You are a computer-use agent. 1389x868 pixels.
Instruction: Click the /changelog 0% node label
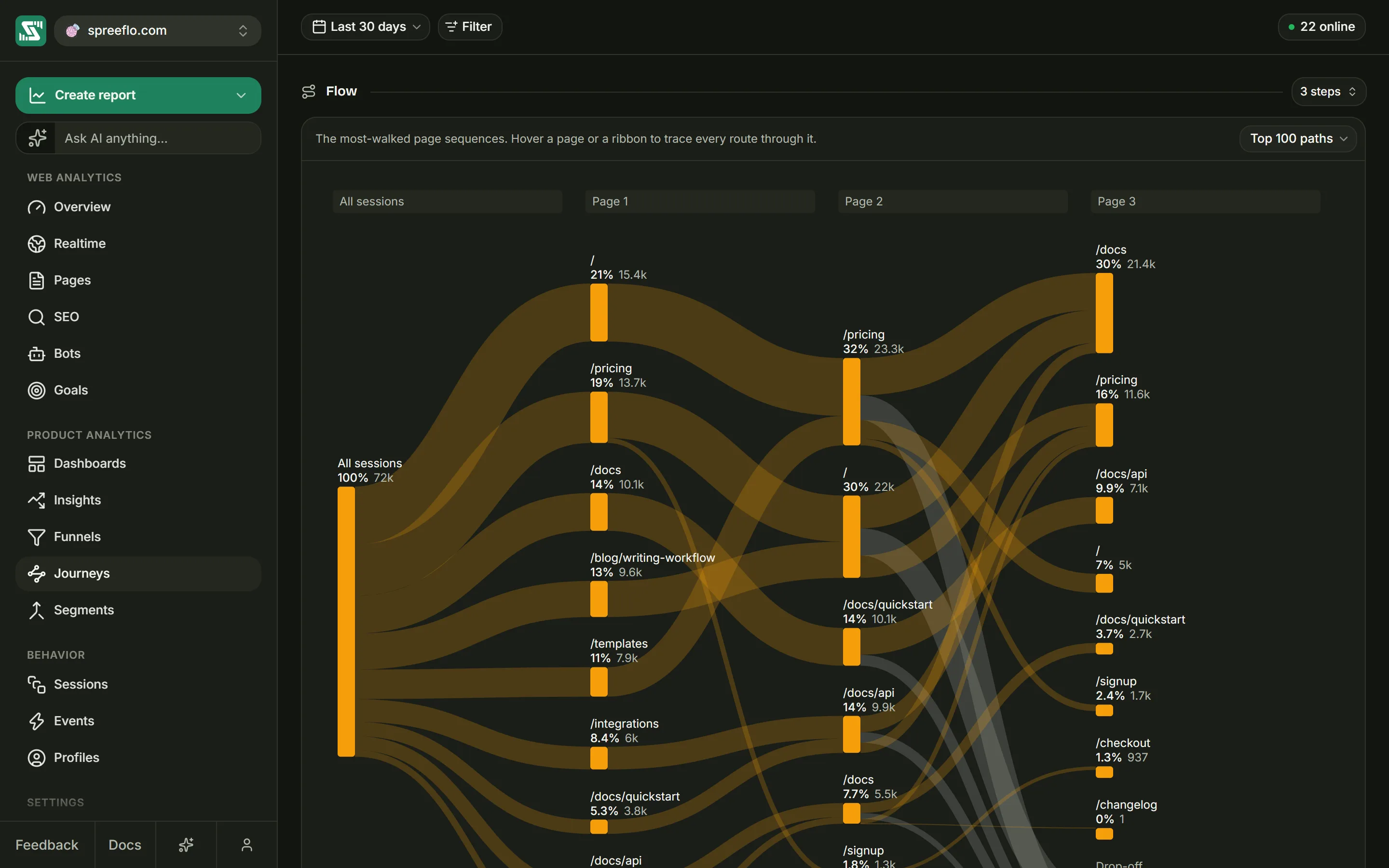1126,812
